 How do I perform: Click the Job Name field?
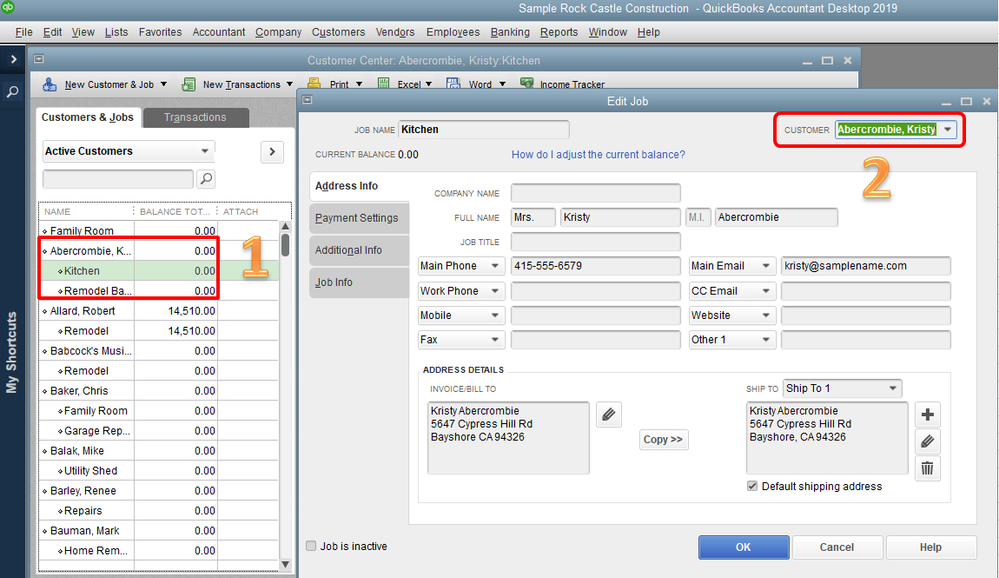[484, 129]
